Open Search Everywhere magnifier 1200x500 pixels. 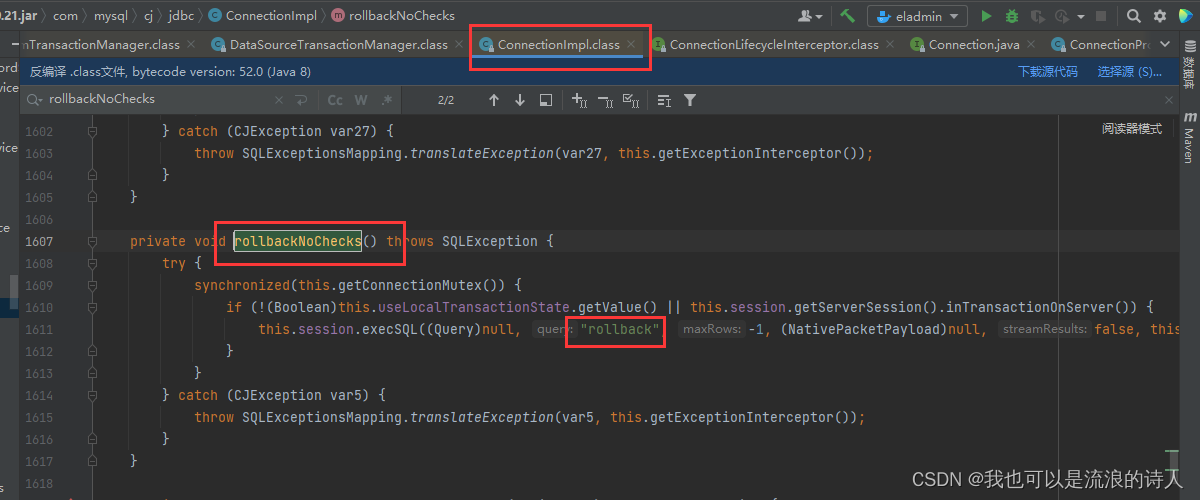point(1134,16)
